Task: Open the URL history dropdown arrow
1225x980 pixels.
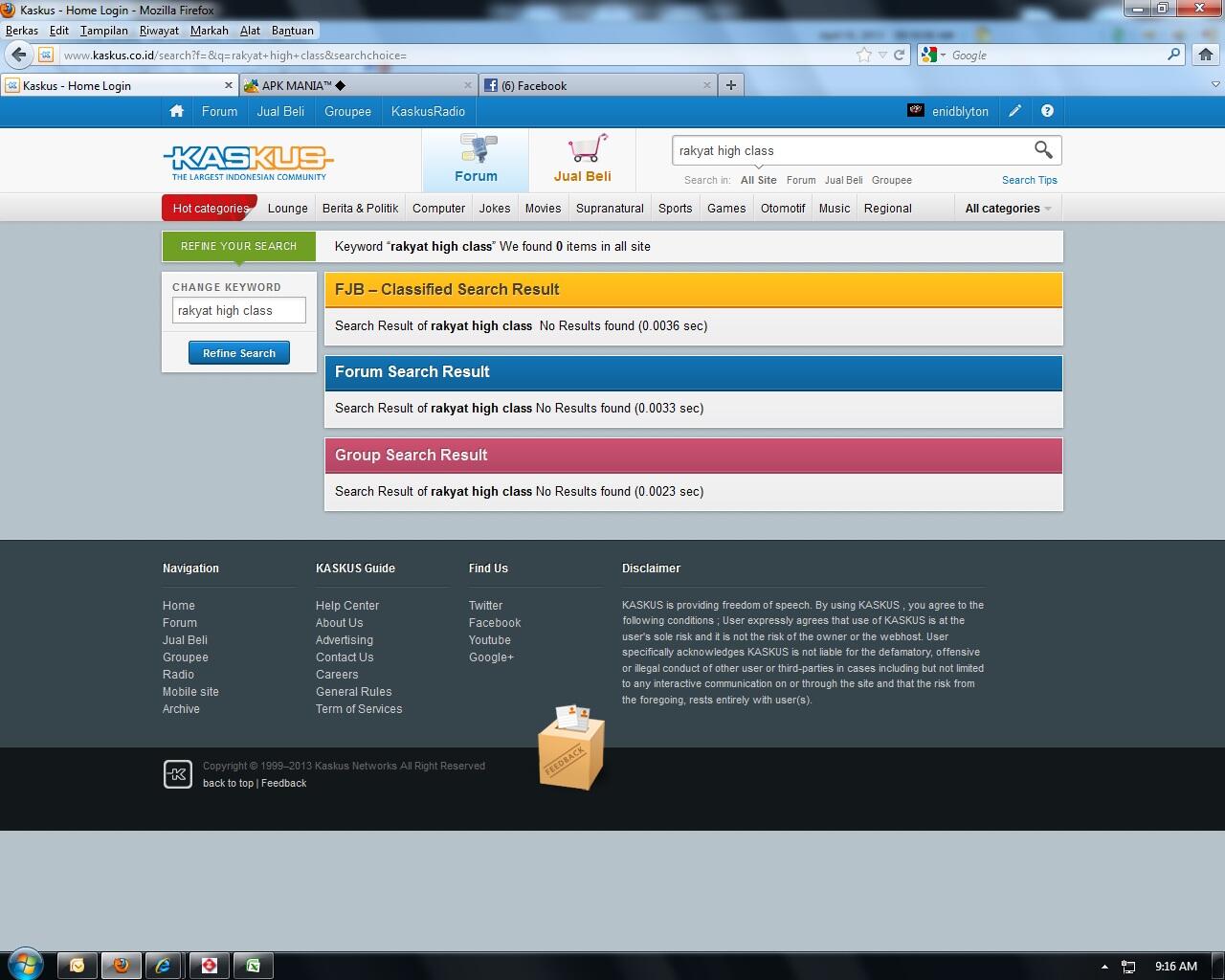Action: point(882,55)
